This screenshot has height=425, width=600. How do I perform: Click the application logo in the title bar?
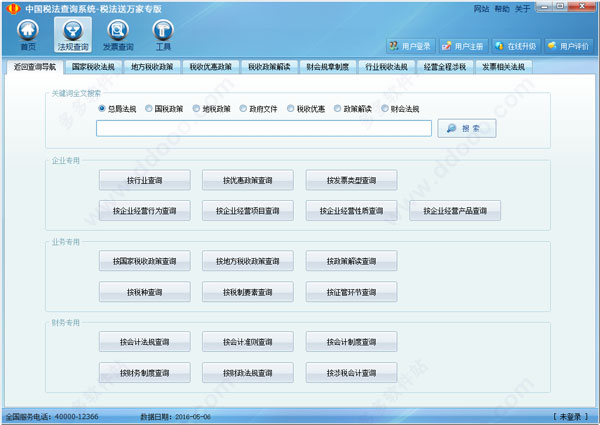point(13,8)
